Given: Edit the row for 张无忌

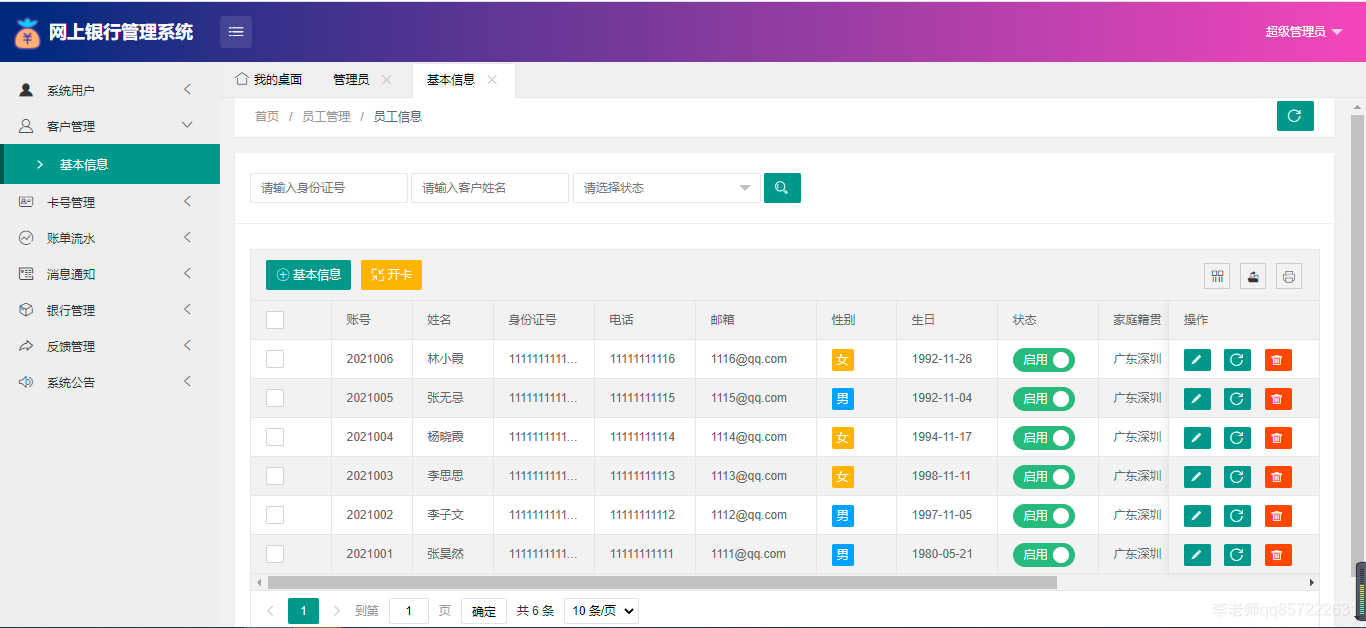Looking at the screenshot, I should pos(1197,399).
